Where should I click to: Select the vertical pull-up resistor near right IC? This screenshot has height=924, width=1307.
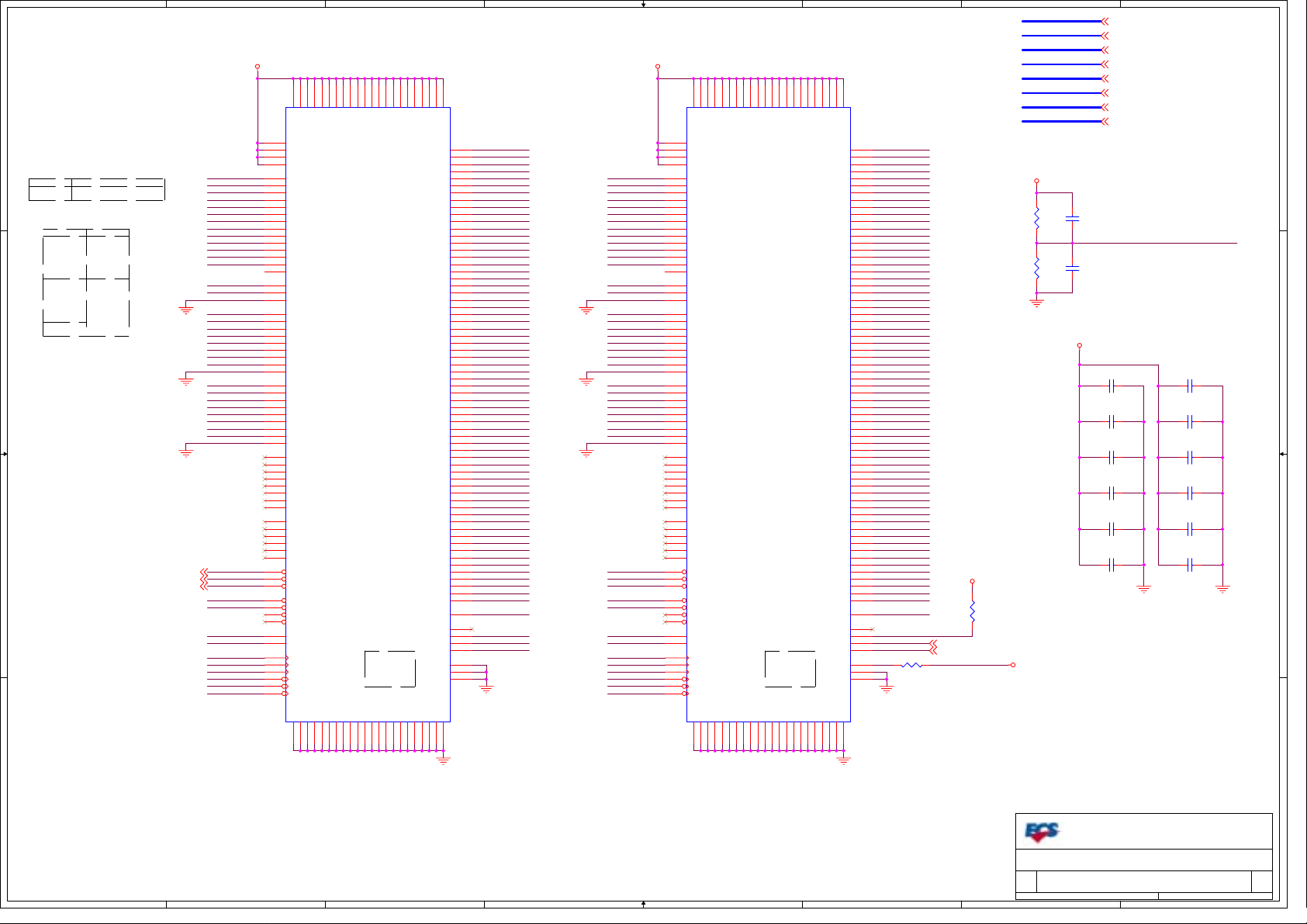pos(972,611)
